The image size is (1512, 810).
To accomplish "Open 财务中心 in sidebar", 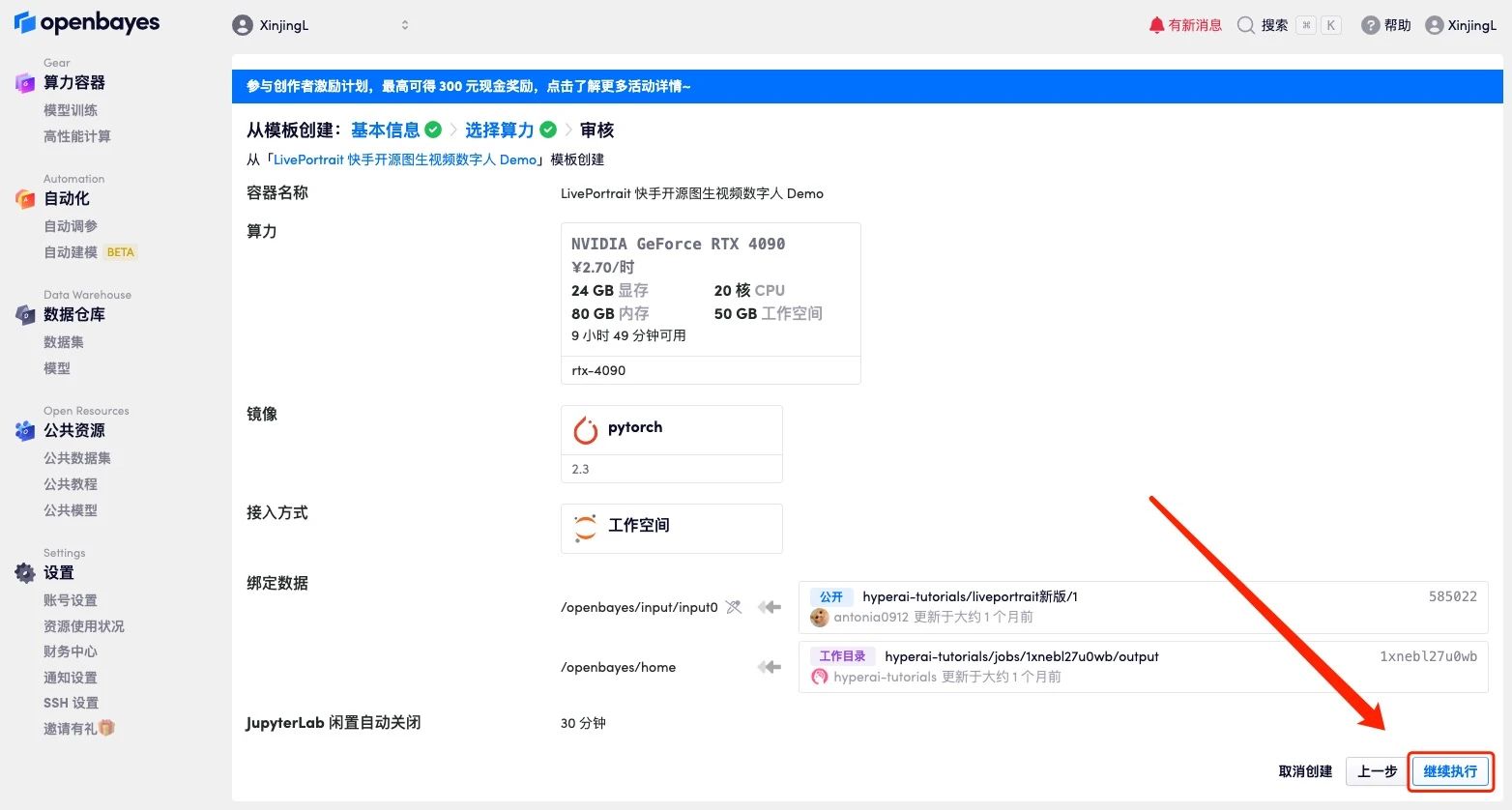I will click(x=71, y=651).
